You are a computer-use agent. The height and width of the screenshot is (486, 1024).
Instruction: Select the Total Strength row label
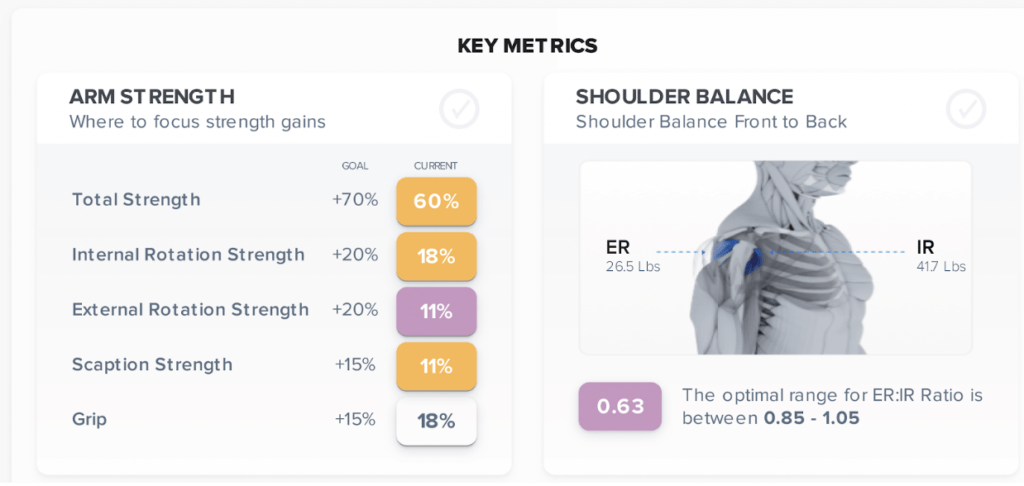(136, 200)
